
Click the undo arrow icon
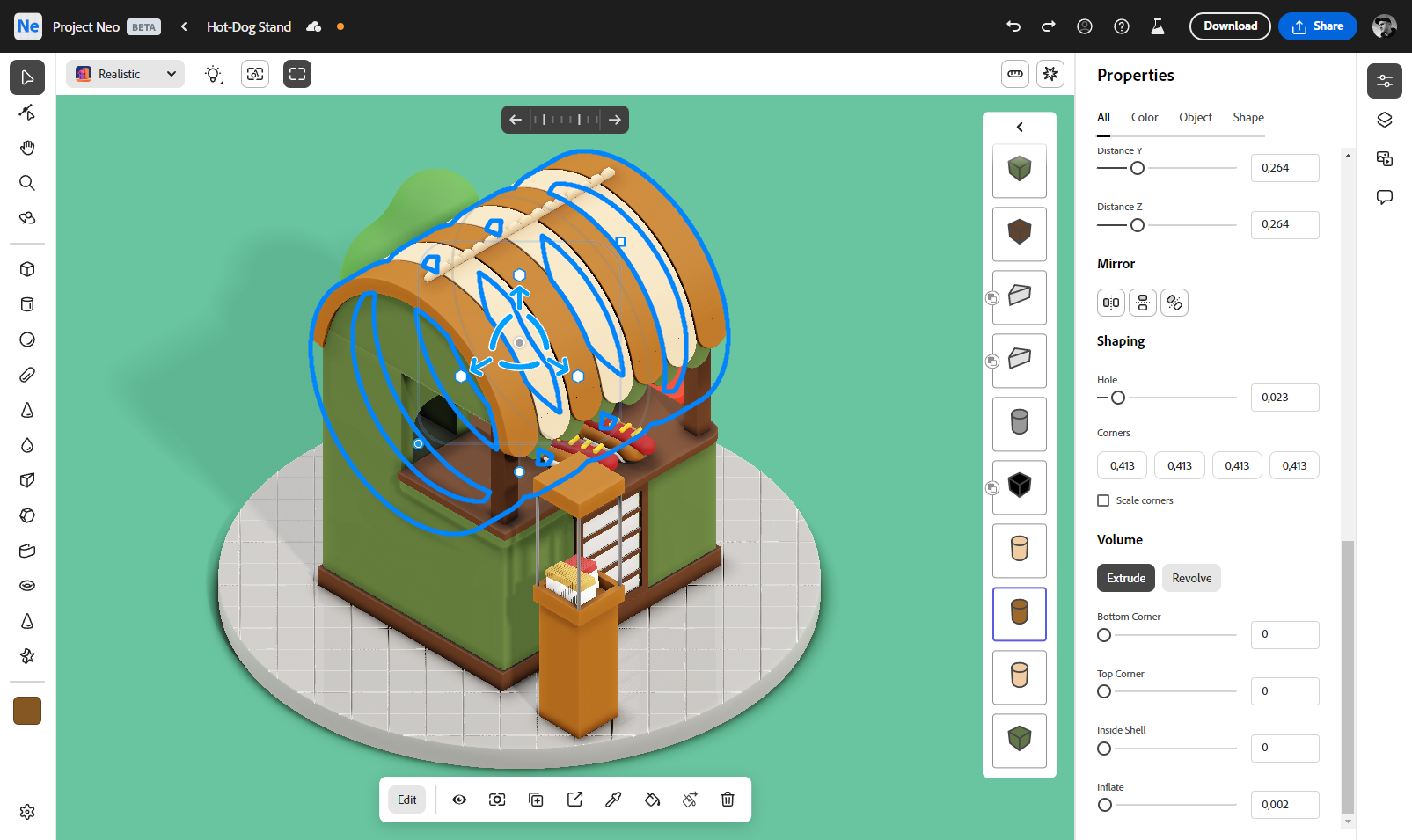coord(1013,26)
